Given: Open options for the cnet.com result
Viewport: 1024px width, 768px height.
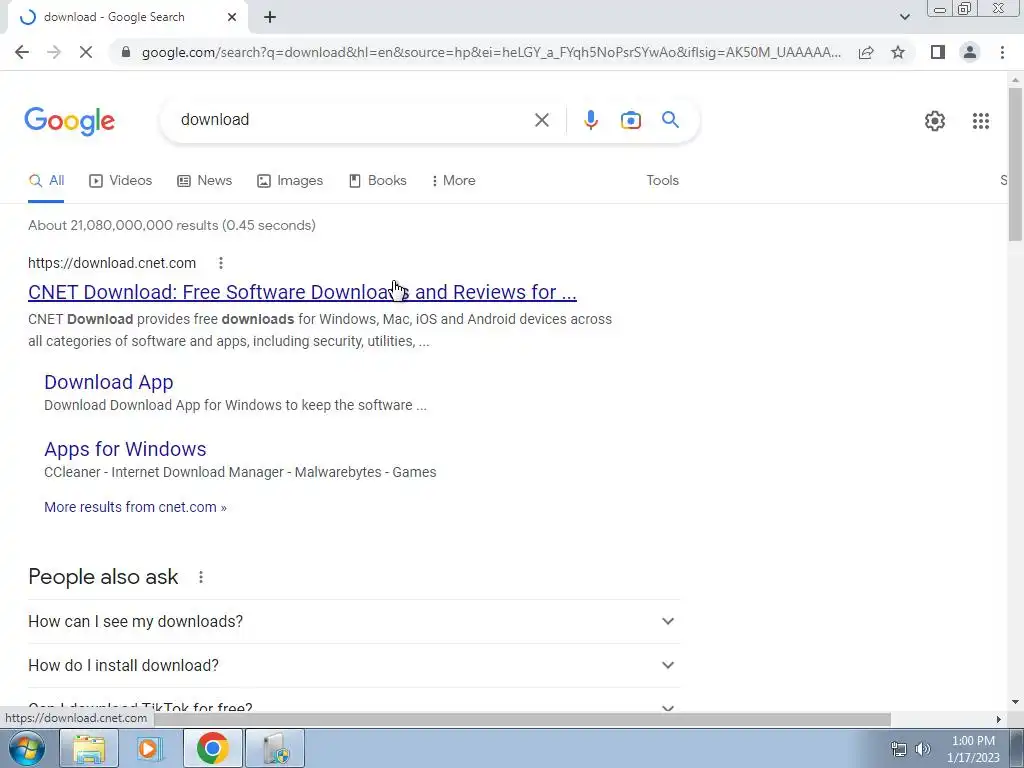Looking at the screenshot, I should (x=221, y=263).
